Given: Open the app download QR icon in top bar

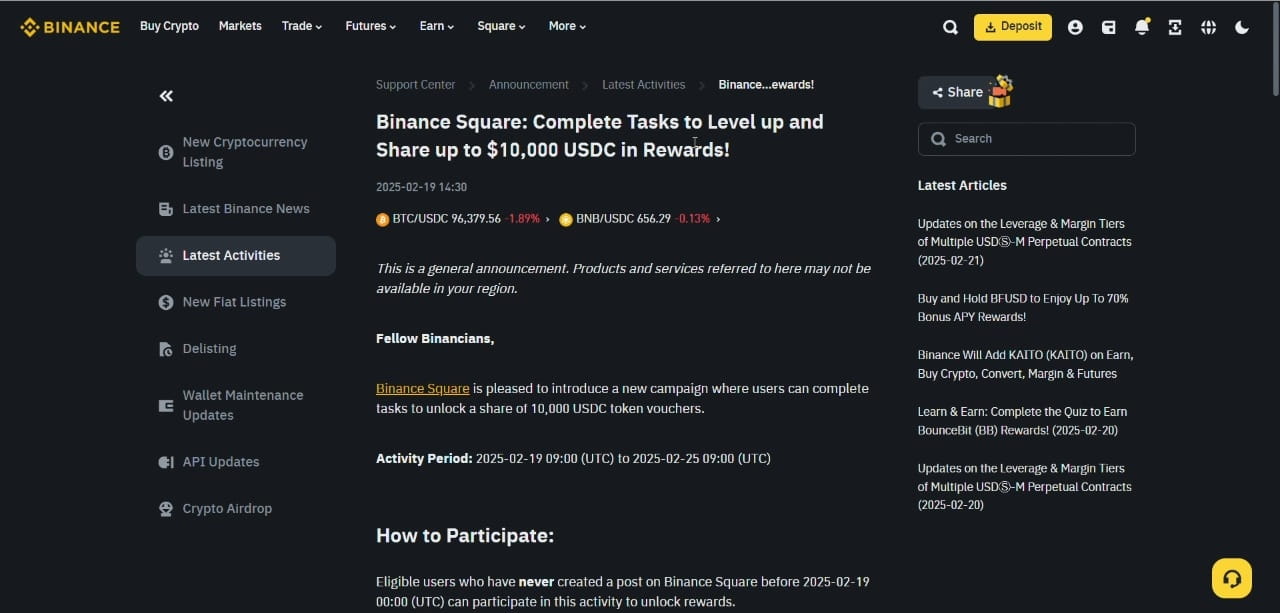Looking at the screenshot, I should (1175, 27).
